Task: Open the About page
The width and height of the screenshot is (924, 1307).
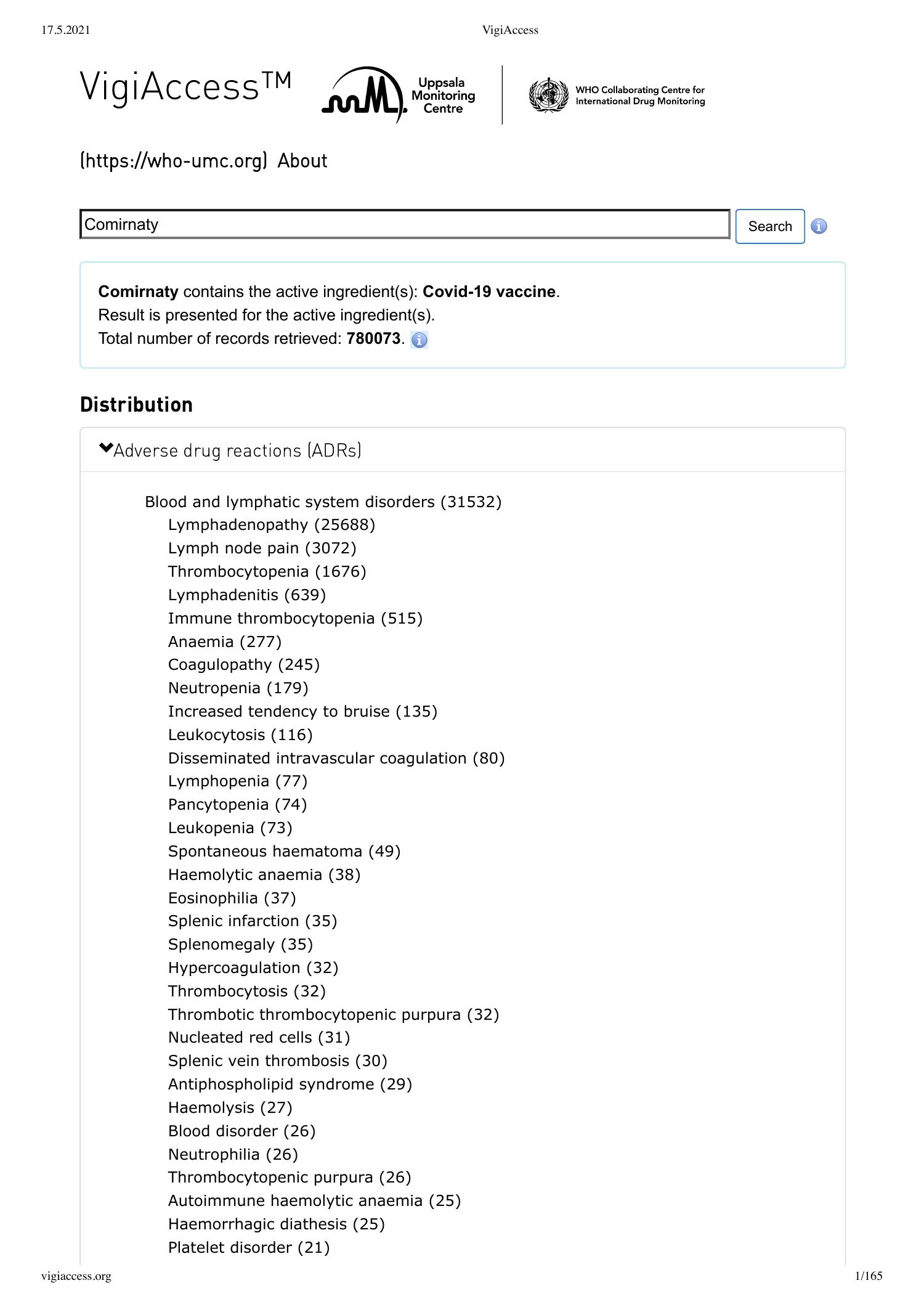Action: pos(302,161)
